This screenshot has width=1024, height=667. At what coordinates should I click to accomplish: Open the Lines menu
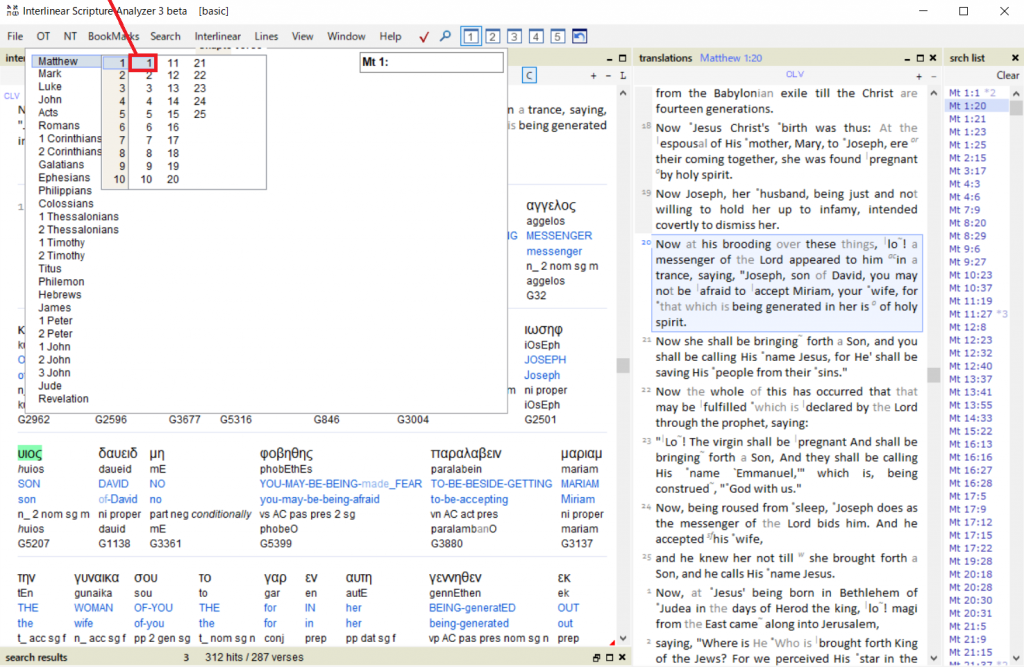tap(266, 37)
